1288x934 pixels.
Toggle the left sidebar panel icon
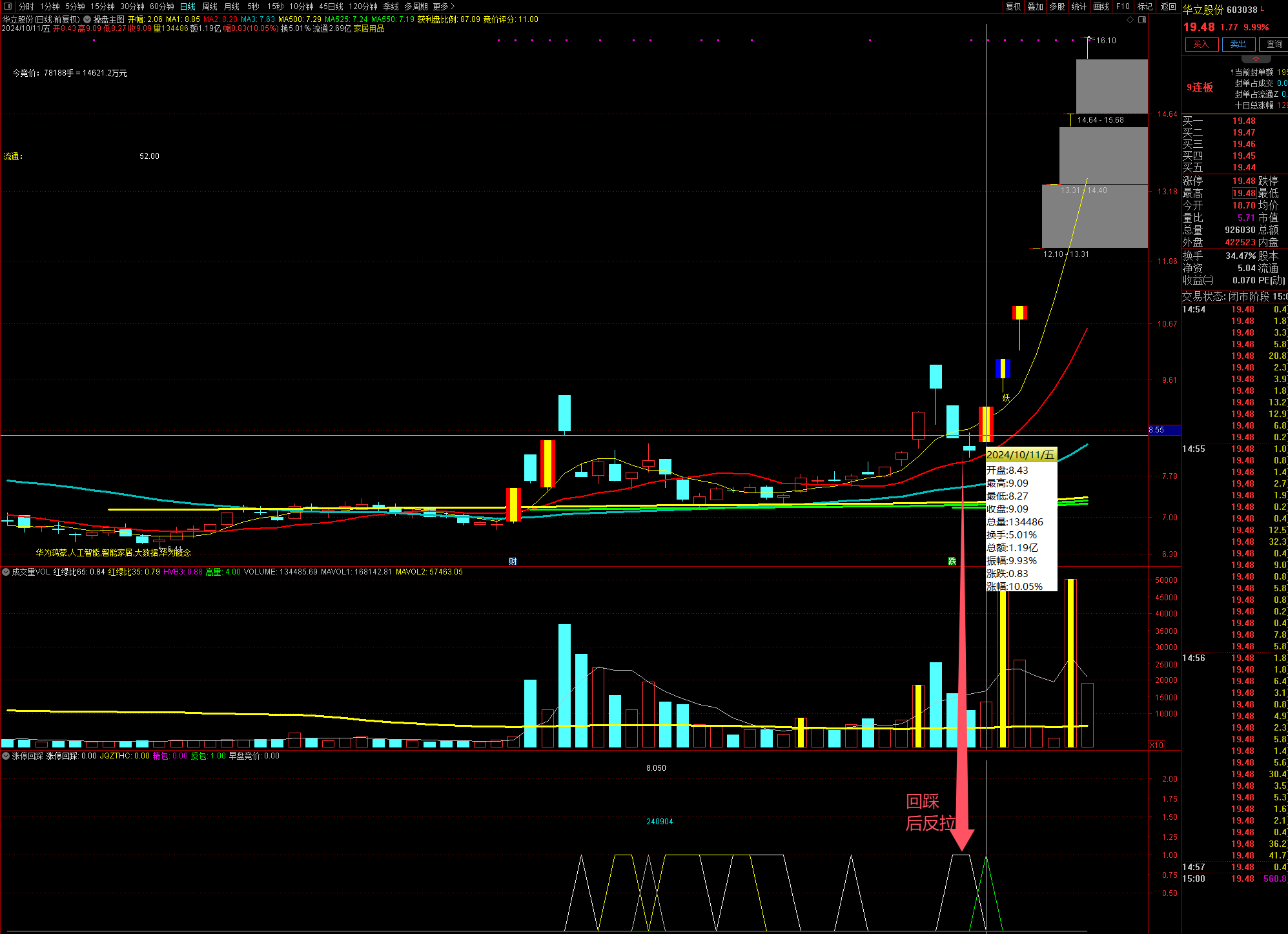pyautogui.click(x=8, y=6)
